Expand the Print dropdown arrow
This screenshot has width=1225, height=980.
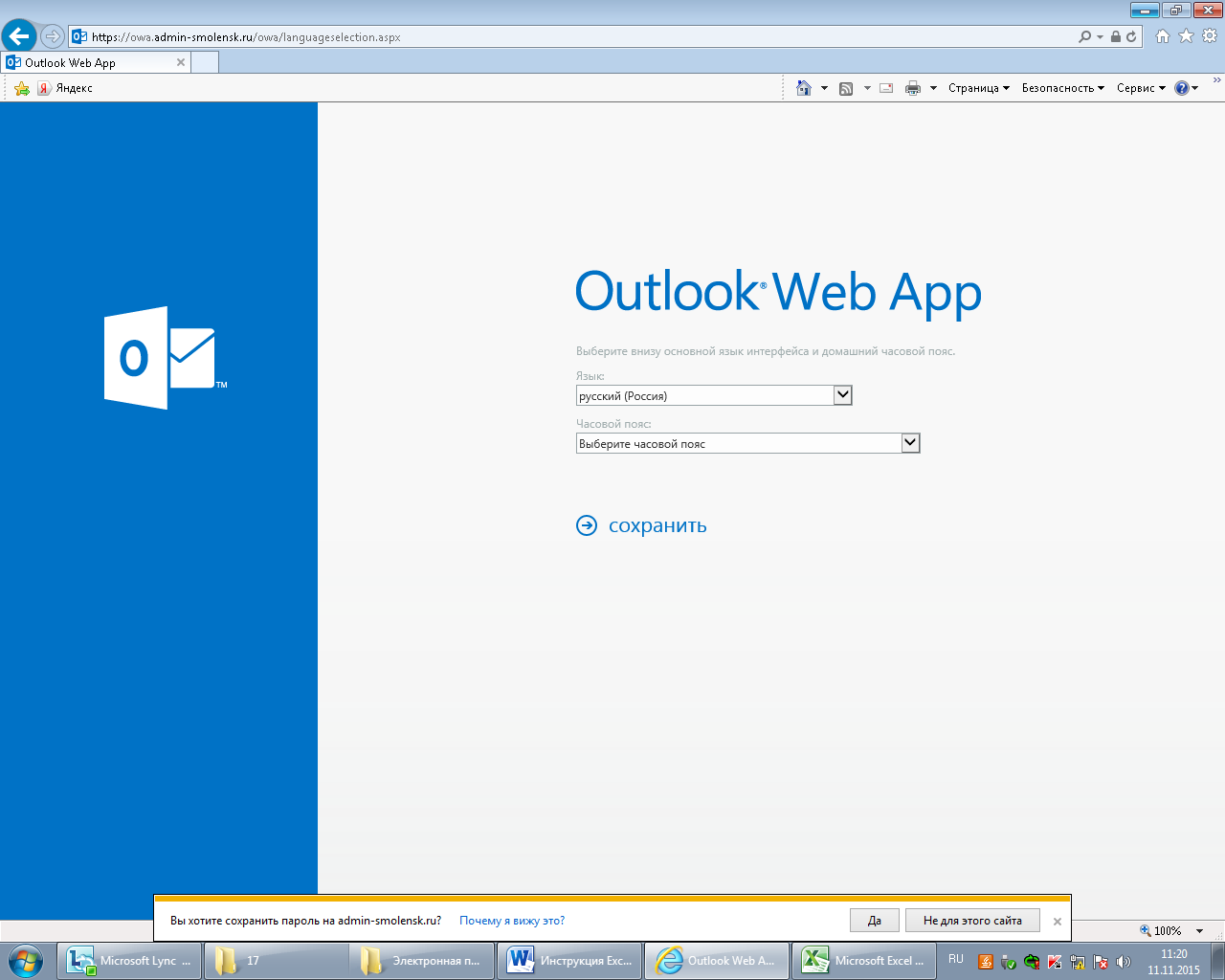point(933,88)
